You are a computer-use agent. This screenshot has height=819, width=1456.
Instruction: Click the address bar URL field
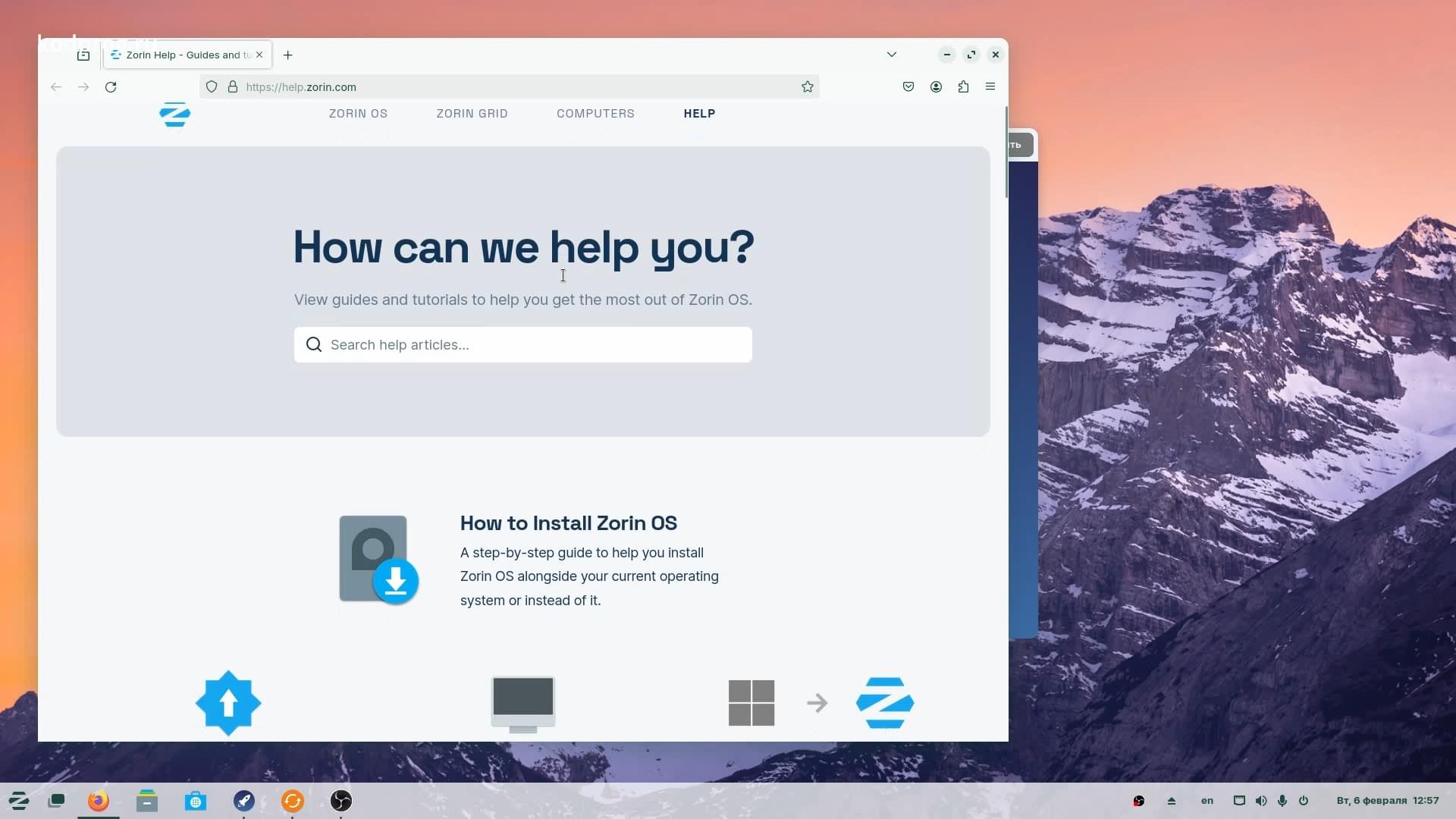509,87
